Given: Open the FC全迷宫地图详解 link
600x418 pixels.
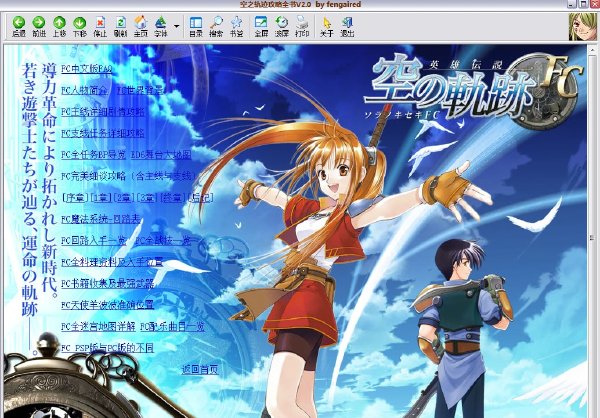Looking at the screenshot, I should coord(98,326).
